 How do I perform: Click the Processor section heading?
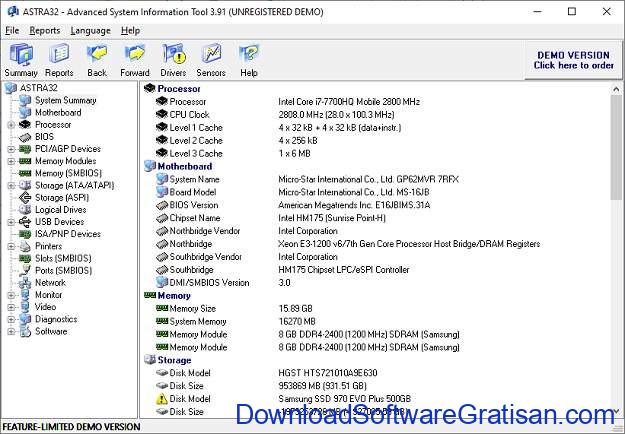coord(179,89)
